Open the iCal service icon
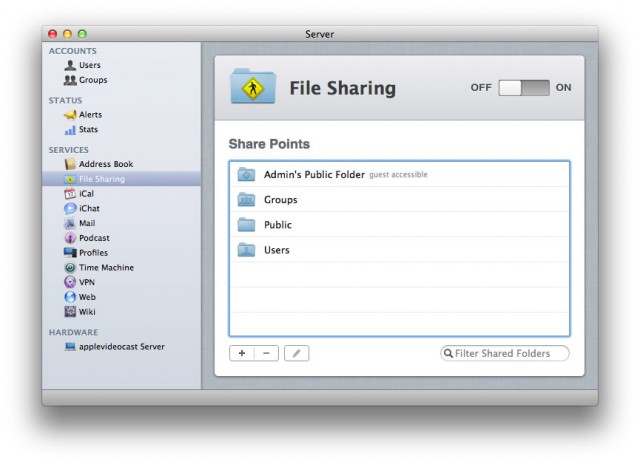The width and height of the screenshot is (640, 464). 70,194
